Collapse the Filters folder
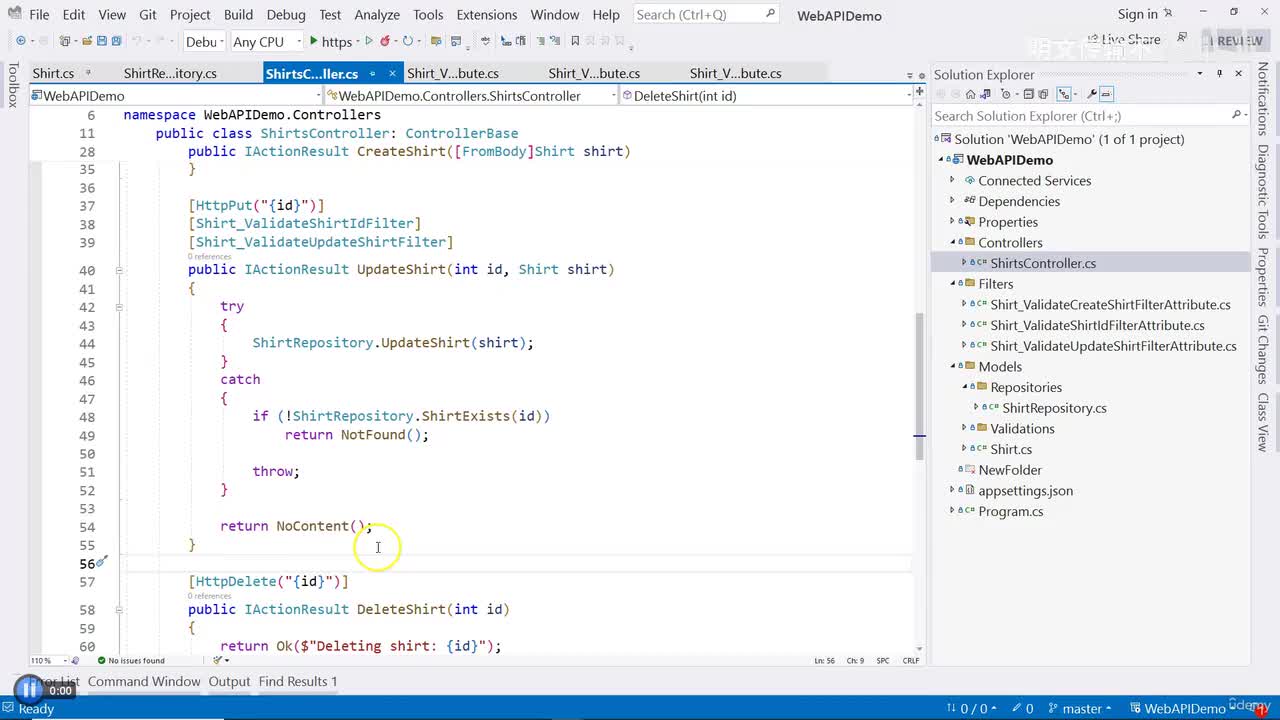 click(x=952, y=284)
